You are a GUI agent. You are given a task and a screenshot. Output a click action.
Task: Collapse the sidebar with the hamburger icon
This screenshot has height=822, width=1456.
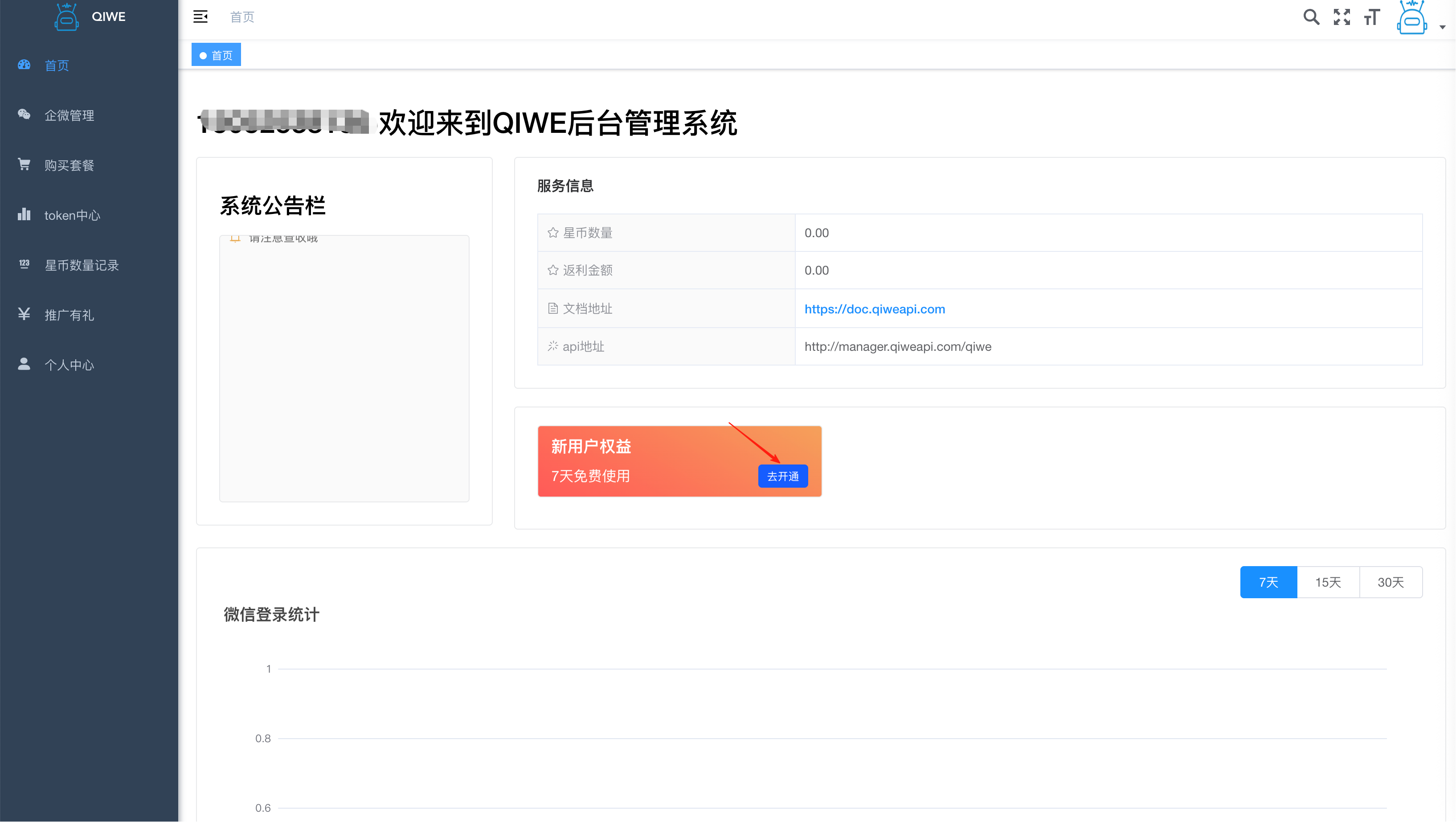200,17
